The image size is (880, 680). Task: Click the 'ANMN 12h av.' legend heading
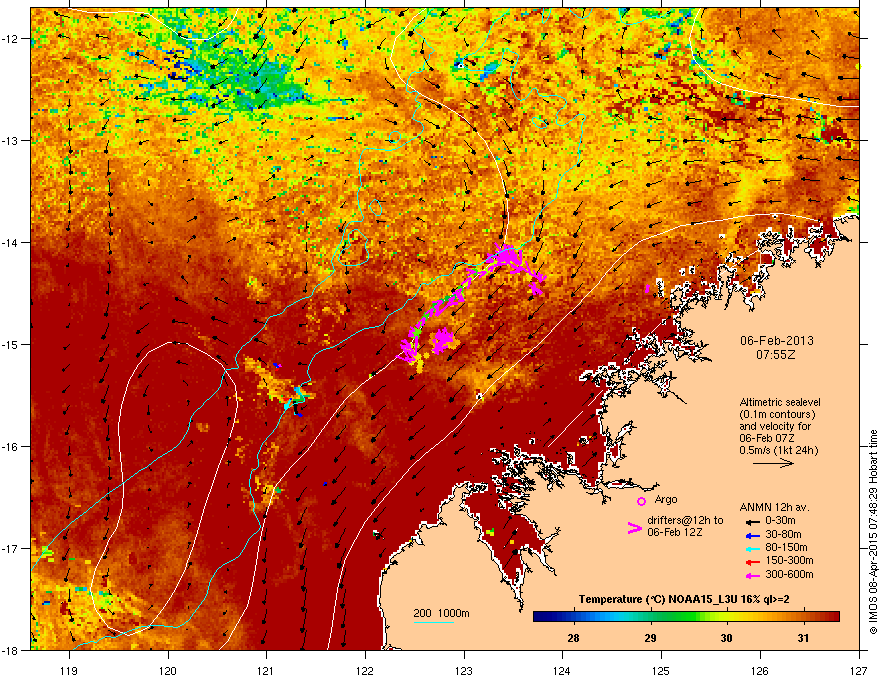[x=774, y=507]
